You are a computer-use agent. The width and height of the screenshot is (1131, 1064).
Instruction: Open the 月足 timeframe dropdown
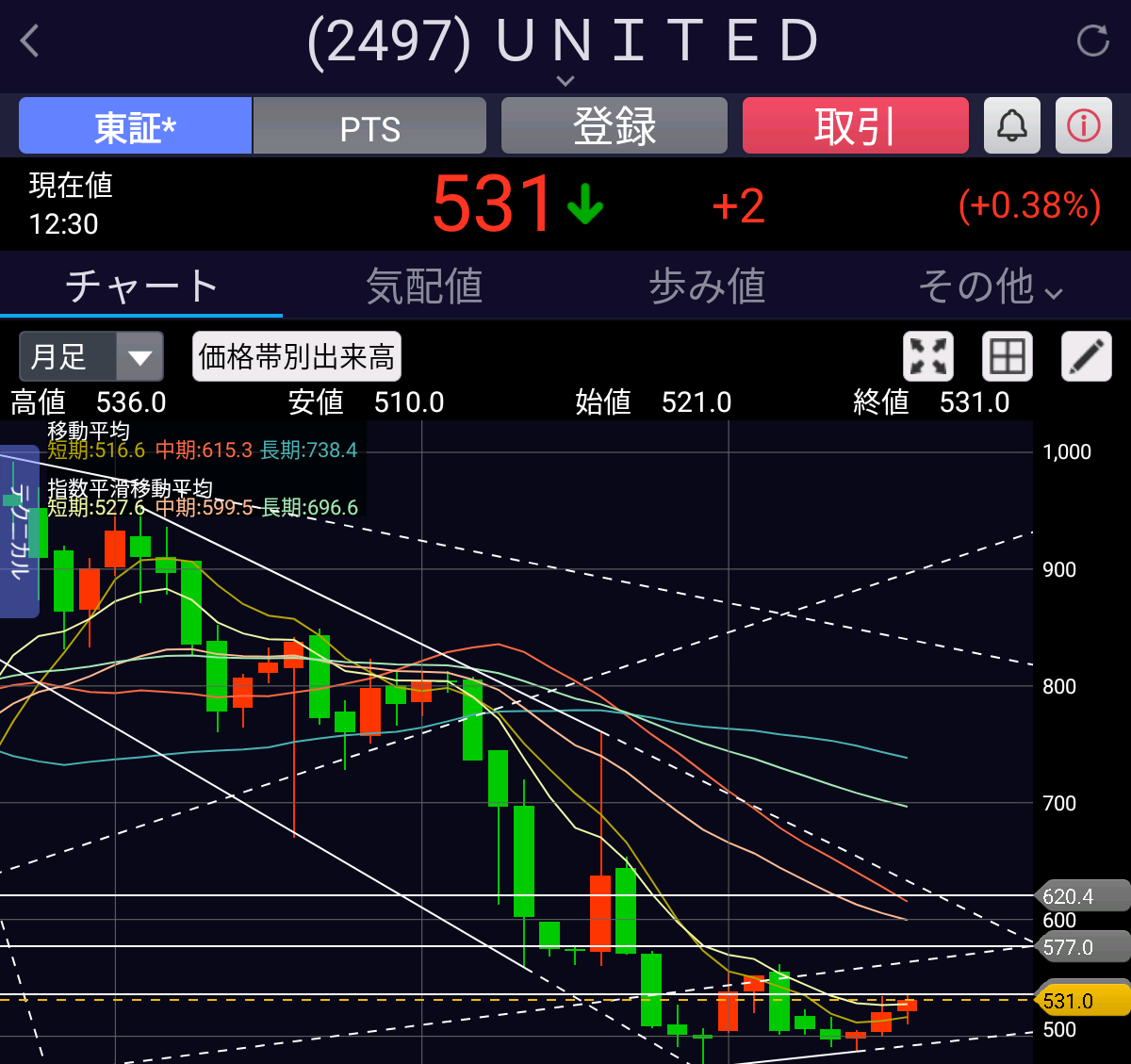pyautogui.click(x=91, y=357)
